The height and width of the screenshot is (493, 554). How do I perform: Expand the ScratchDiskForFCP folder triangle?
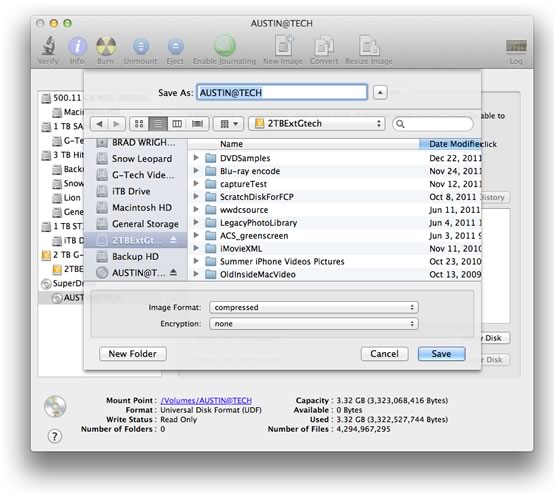point(196,196)
